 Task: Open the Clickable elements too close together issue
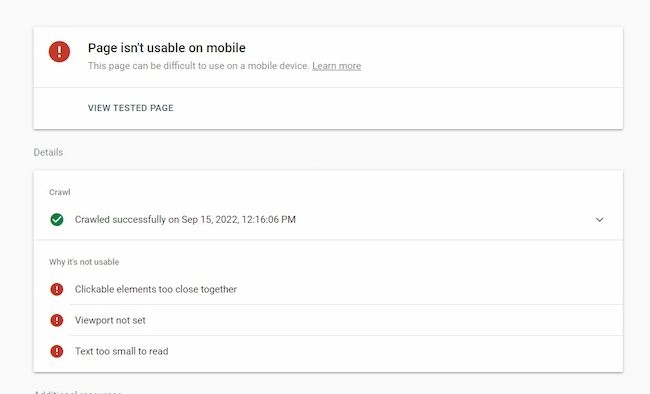(328, 289)
